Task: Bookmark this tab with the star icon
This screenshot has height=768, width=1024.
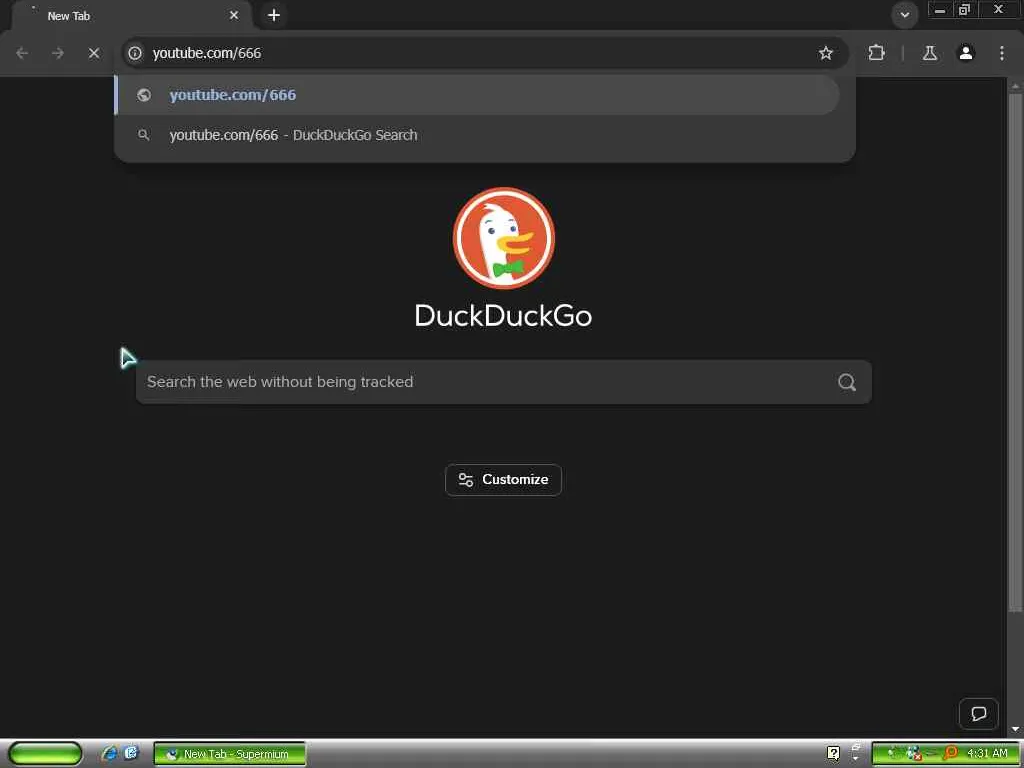Action: (x=826, y=53)
